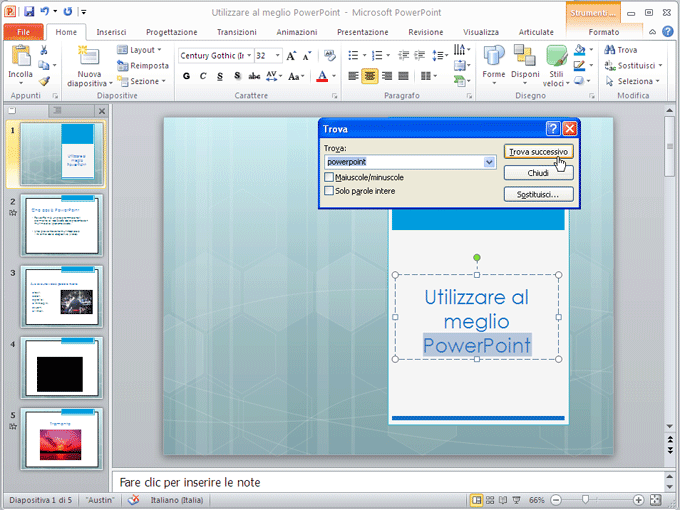Switch to the Transizioni tab

coord(237,32)
